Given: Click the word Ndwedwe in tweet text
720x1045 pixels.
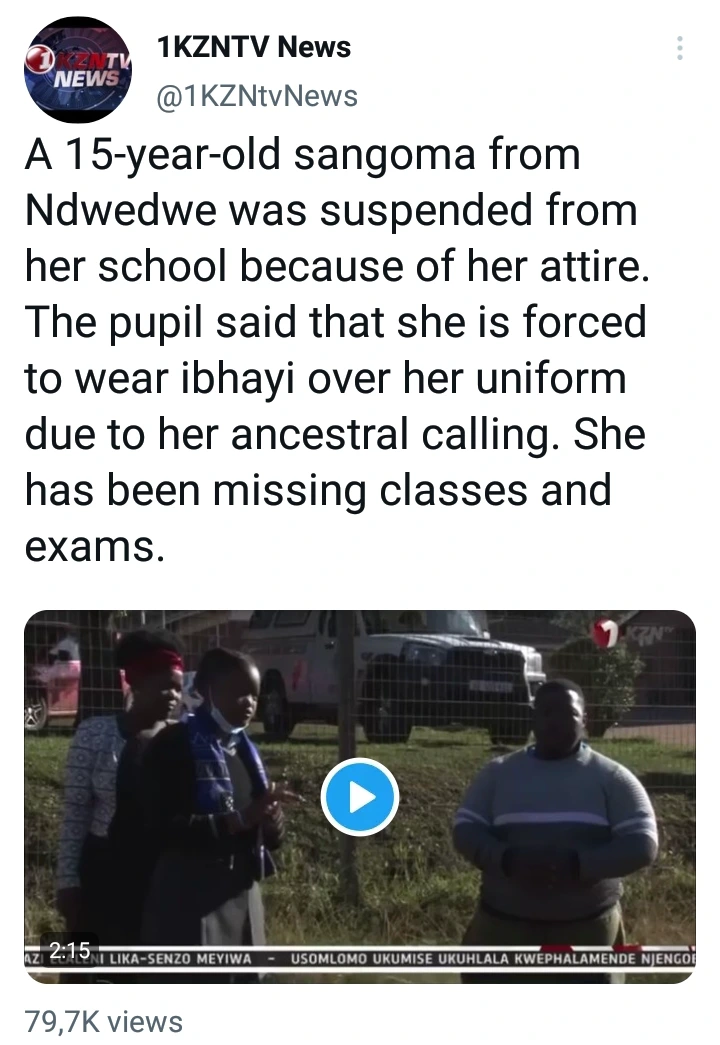Looking at the screenshot, I should tap(121, 210).
